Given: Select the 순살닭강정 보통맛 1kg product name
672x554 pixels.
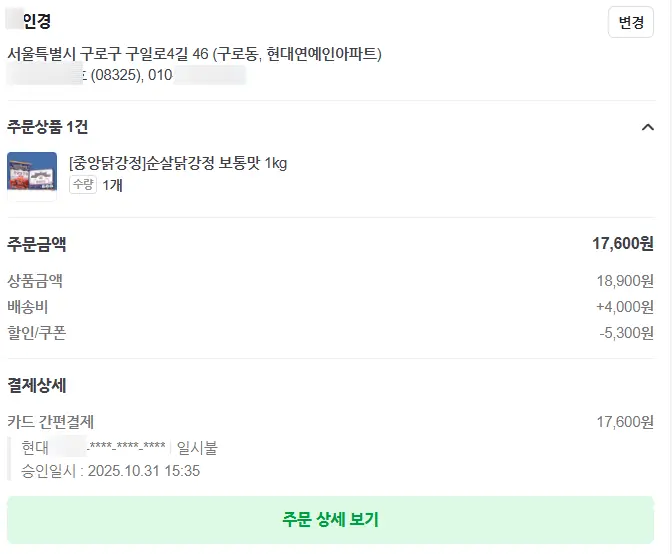Looking at the screenshot, I should tap(178, 163).
